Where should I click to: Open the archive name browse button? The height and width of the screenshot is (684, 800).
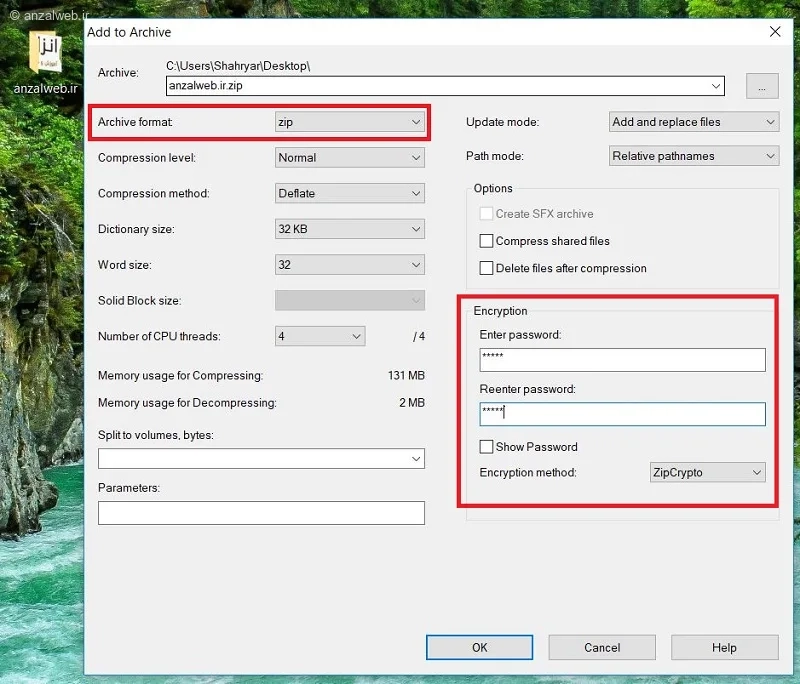coord(762,86)
